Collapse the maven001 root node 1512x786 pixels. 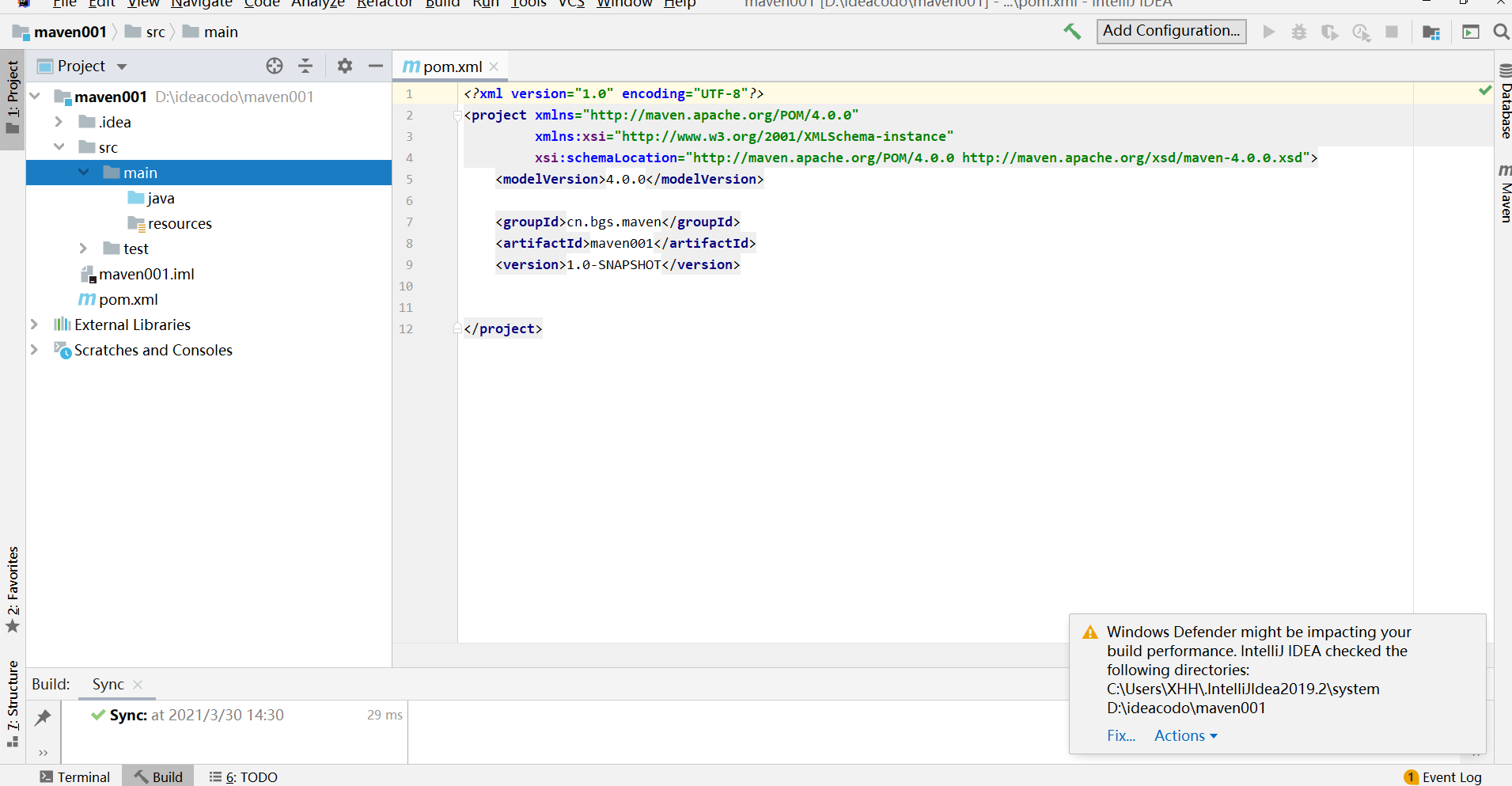pos(35,97)
